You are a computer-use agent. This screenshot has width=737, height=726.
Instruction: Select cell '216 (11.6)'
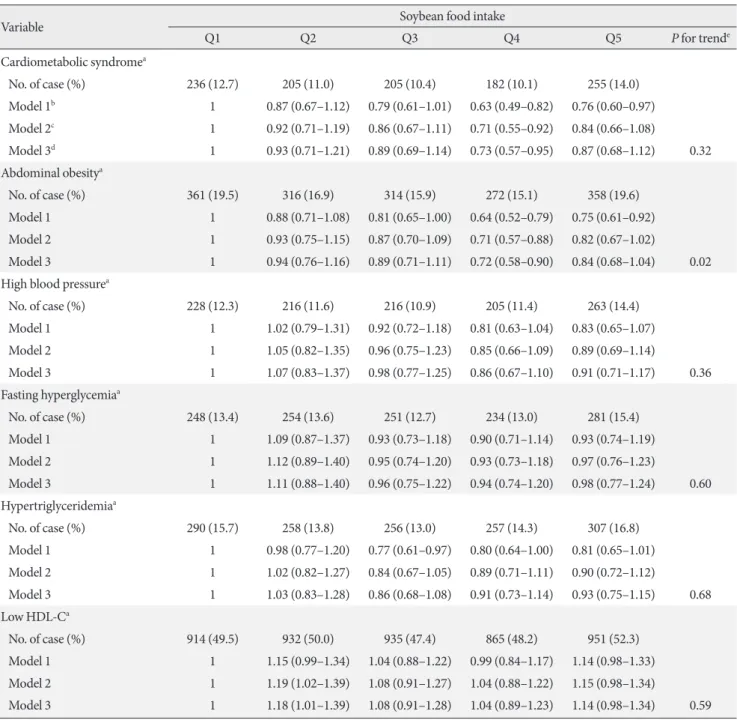point(308,306)
